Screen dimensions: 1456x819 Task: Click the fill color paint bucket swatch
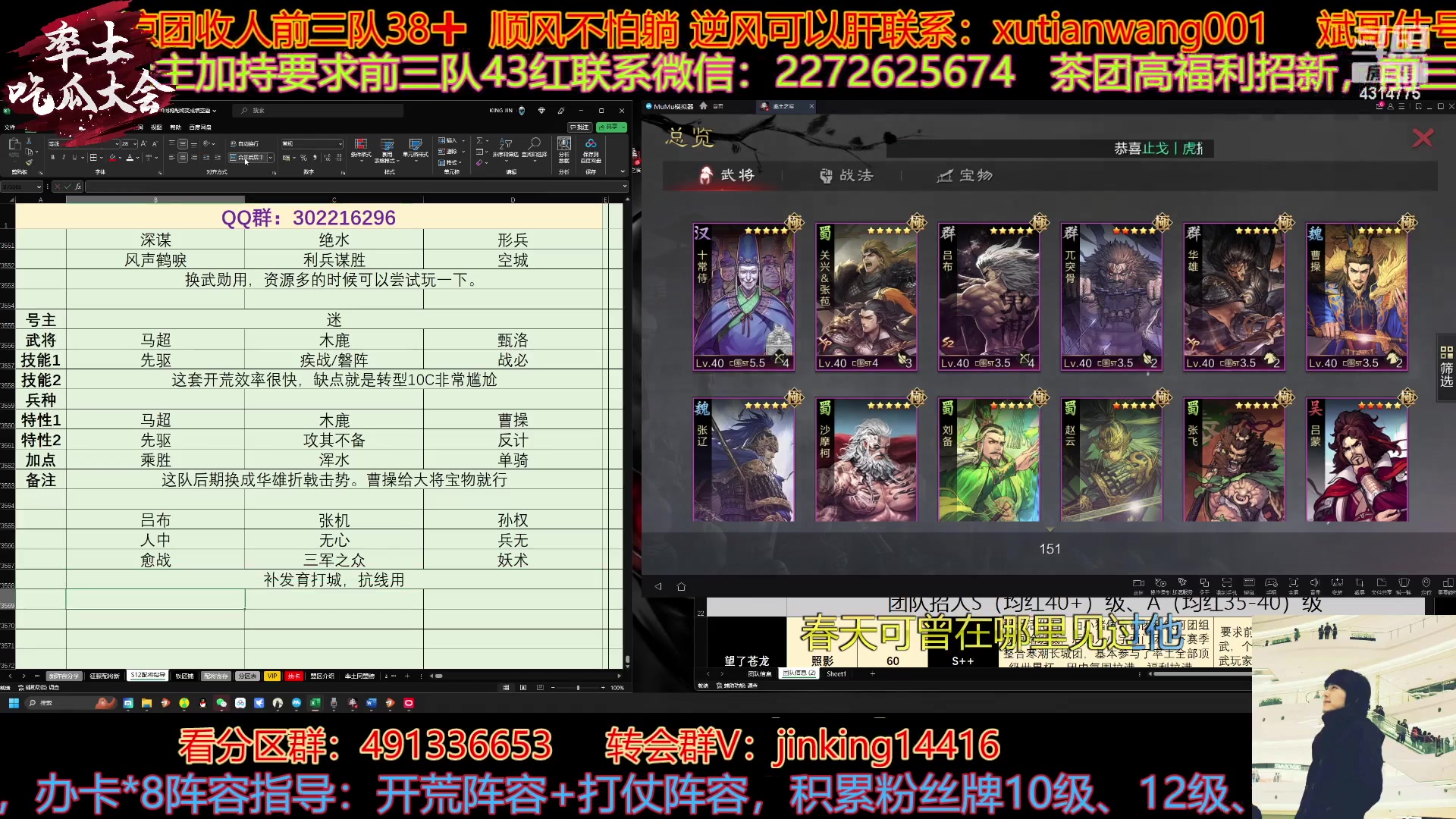pyautogui.click(x=112, y=157)
